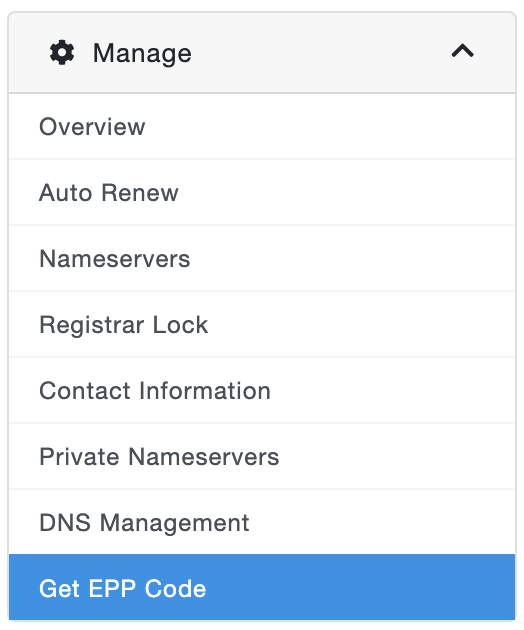Click the gear icon beside Manage

(x=62, y=52)
